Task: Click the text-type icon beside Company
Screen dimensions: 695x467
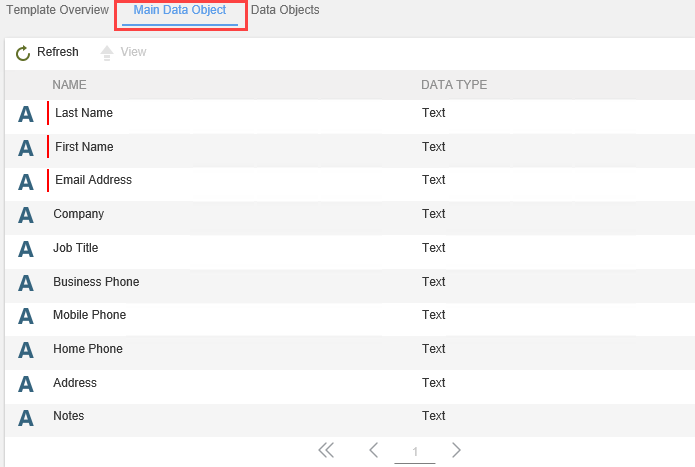Action: (x=26, y=215)
